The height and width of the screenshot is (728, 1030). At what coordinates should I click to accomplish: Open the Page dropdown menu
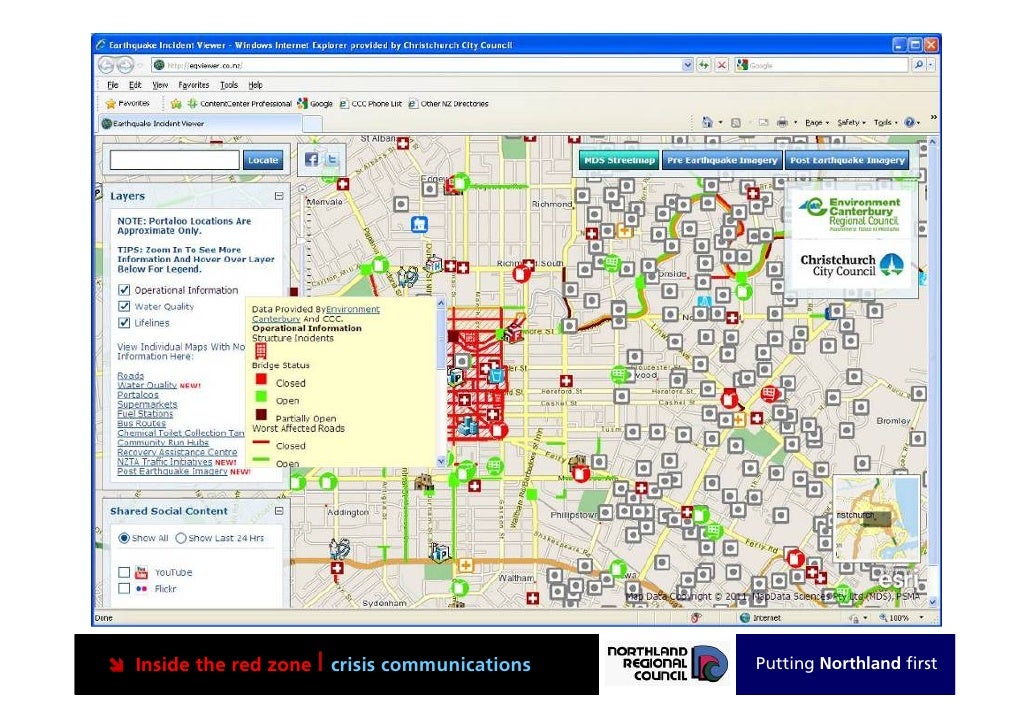point(817,122)
